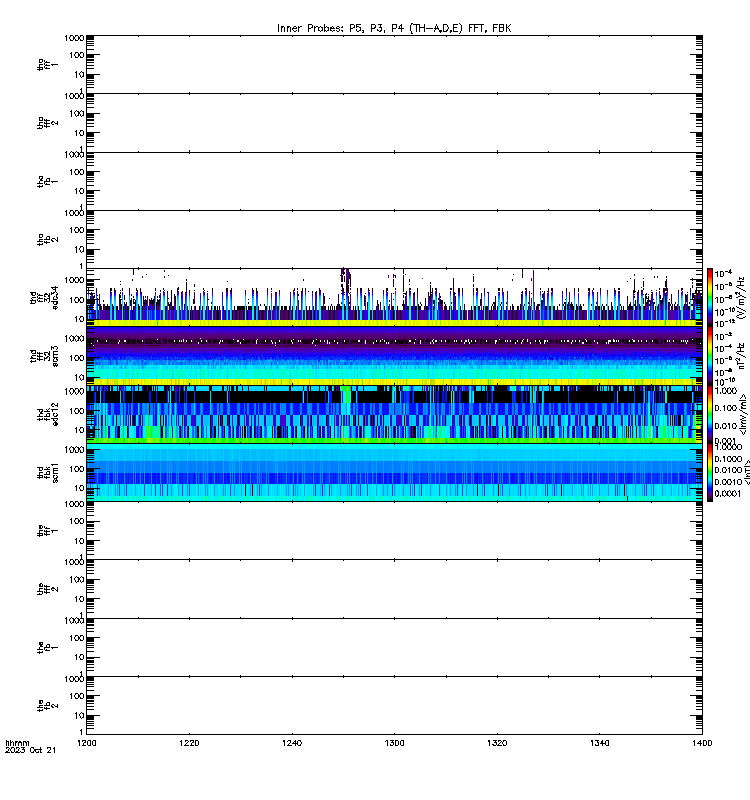The width and height of the screenshot is (750, 800).
Task: Click the 'hhmm' axis unit label
Action: (x=17, y=743)
